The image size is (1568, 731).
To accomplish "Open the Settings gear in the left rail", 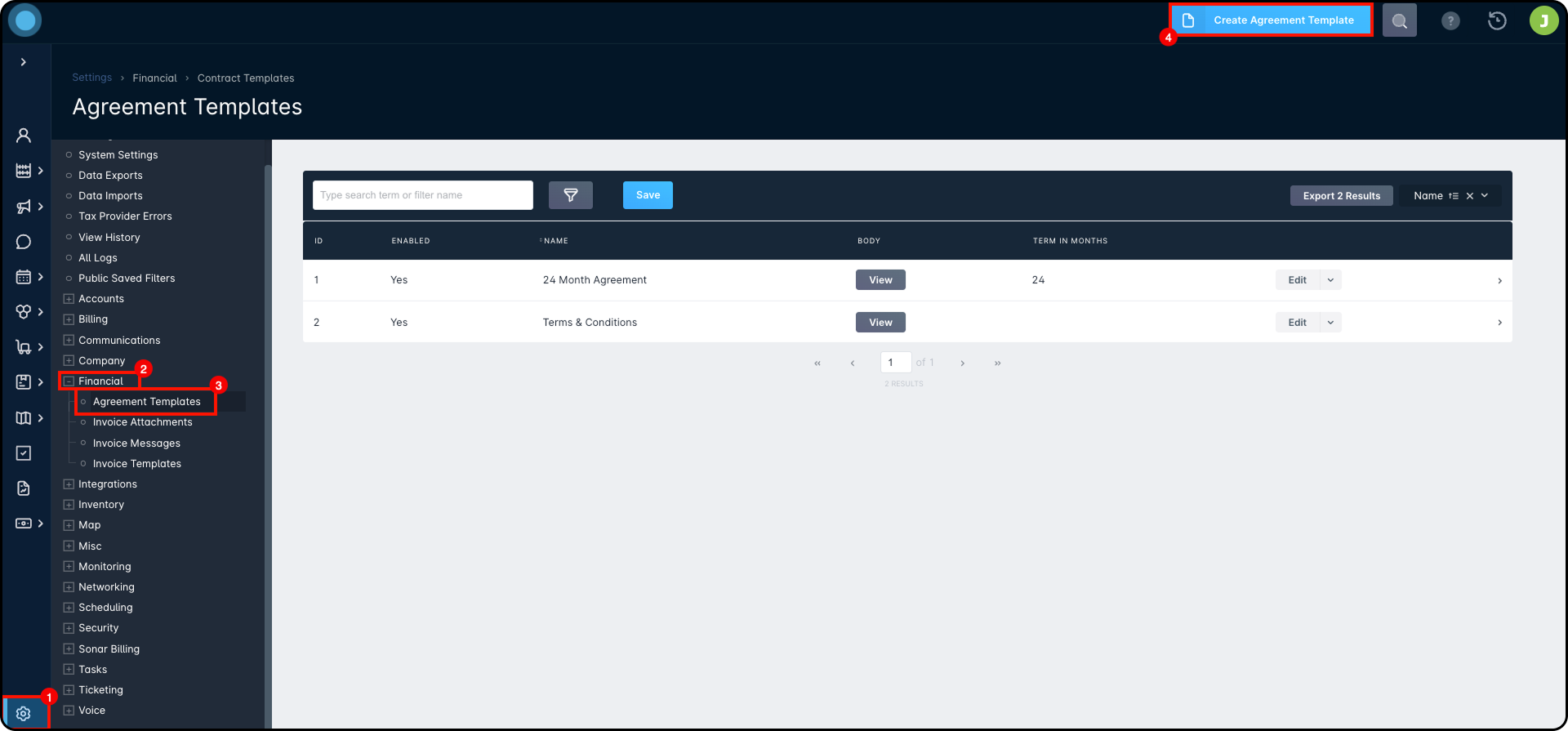I will tap(24, 714).
